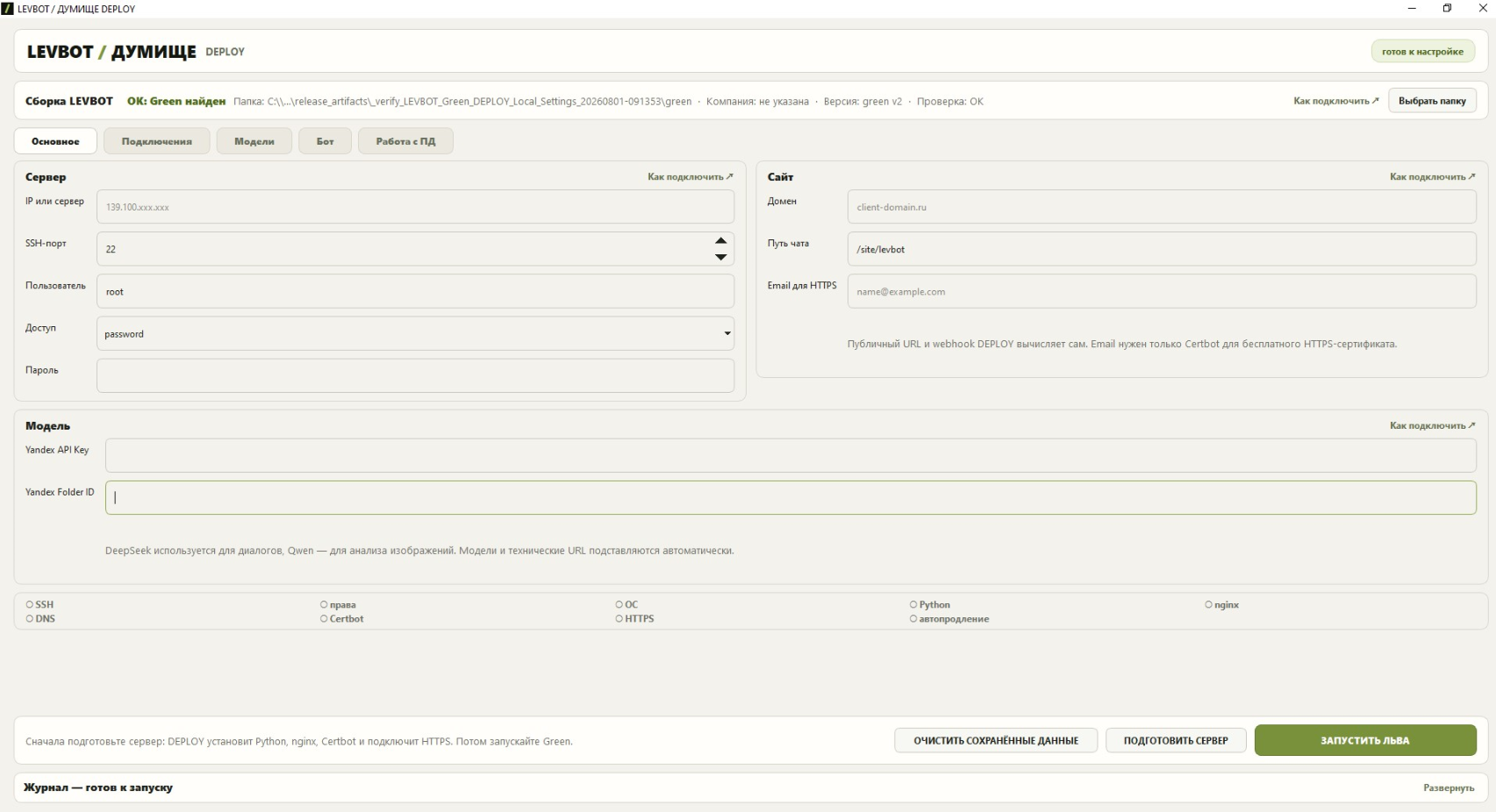The height and width of the screenshot is (812, 1496).
Task: Click the nginx status indicator
Action: pyautogui.click(x=1222, y=605)
